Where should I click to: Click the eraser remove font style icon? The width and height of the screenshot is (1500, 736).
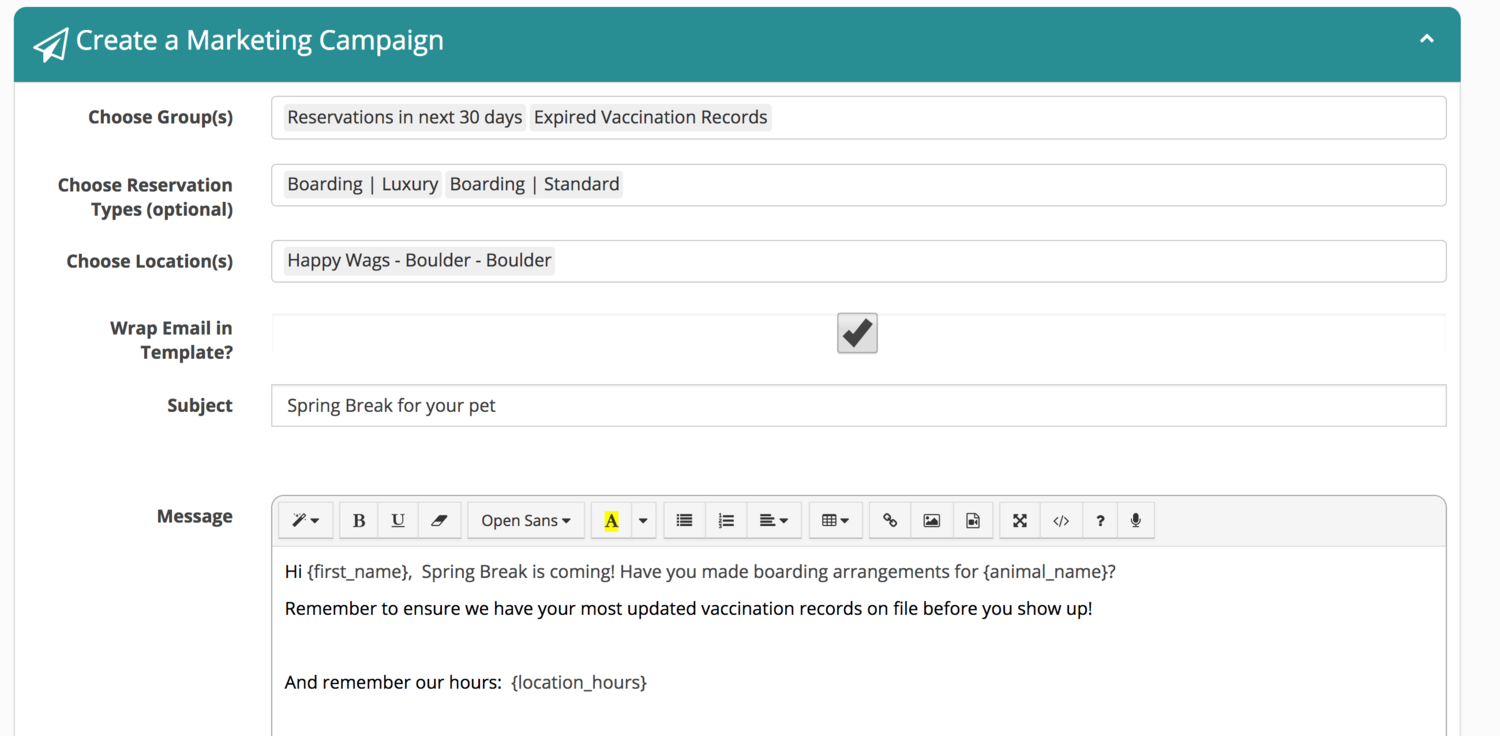438,520
